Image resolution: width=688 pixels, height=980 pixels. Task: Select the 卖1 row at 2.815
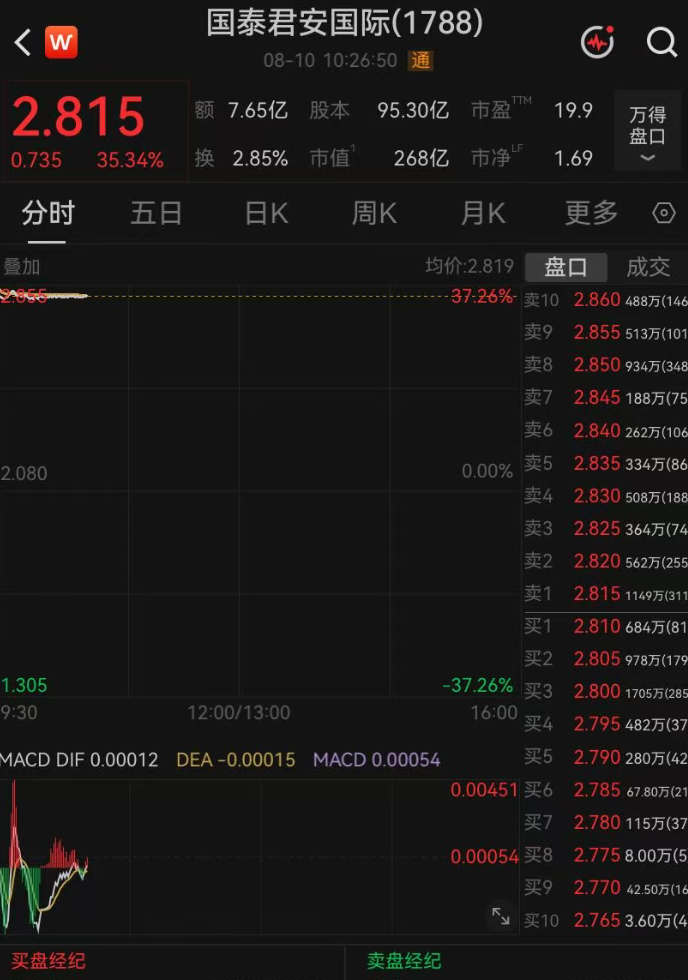605,593
